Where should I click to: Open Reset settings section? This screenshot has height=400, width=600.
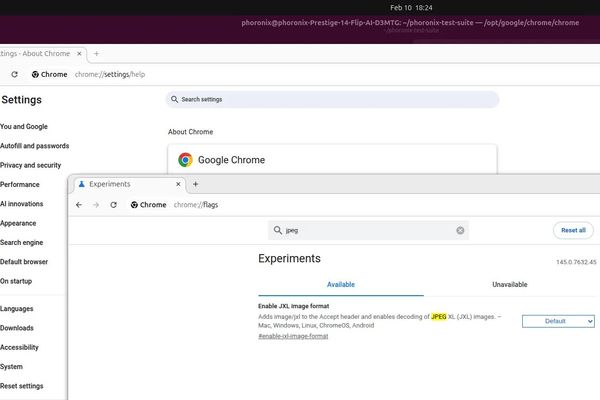click(21, 386)
